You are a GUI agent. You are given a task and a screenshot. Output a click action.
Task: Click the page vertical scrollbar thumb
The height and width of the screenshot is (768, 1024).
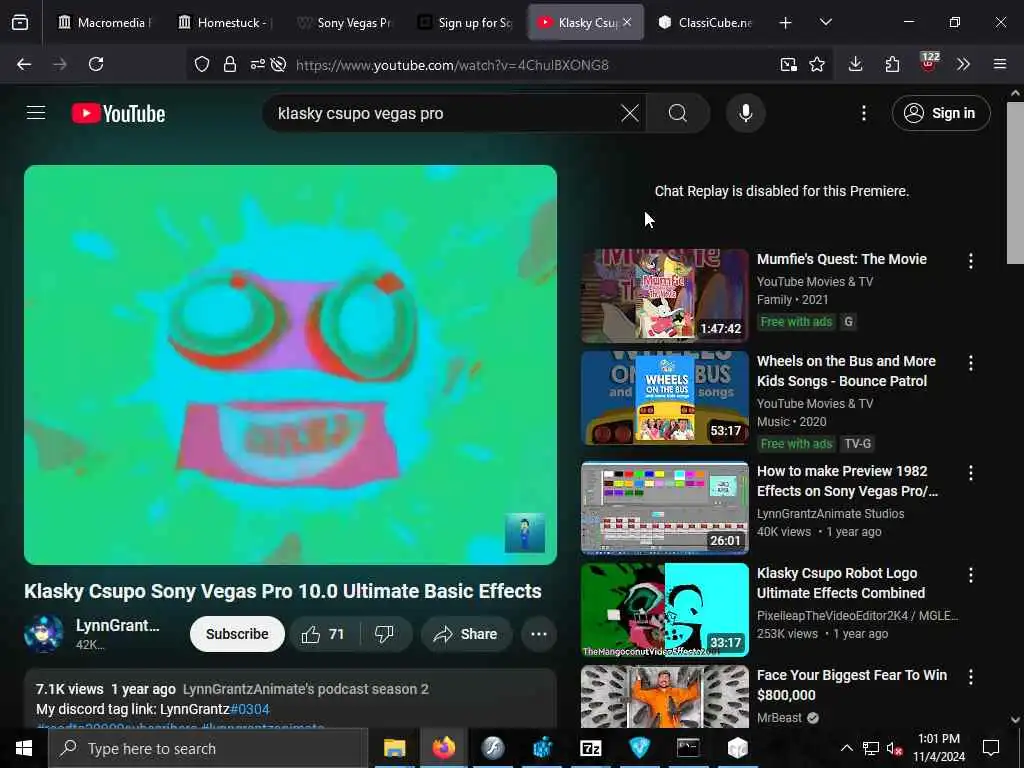[x=1015, y=183]
